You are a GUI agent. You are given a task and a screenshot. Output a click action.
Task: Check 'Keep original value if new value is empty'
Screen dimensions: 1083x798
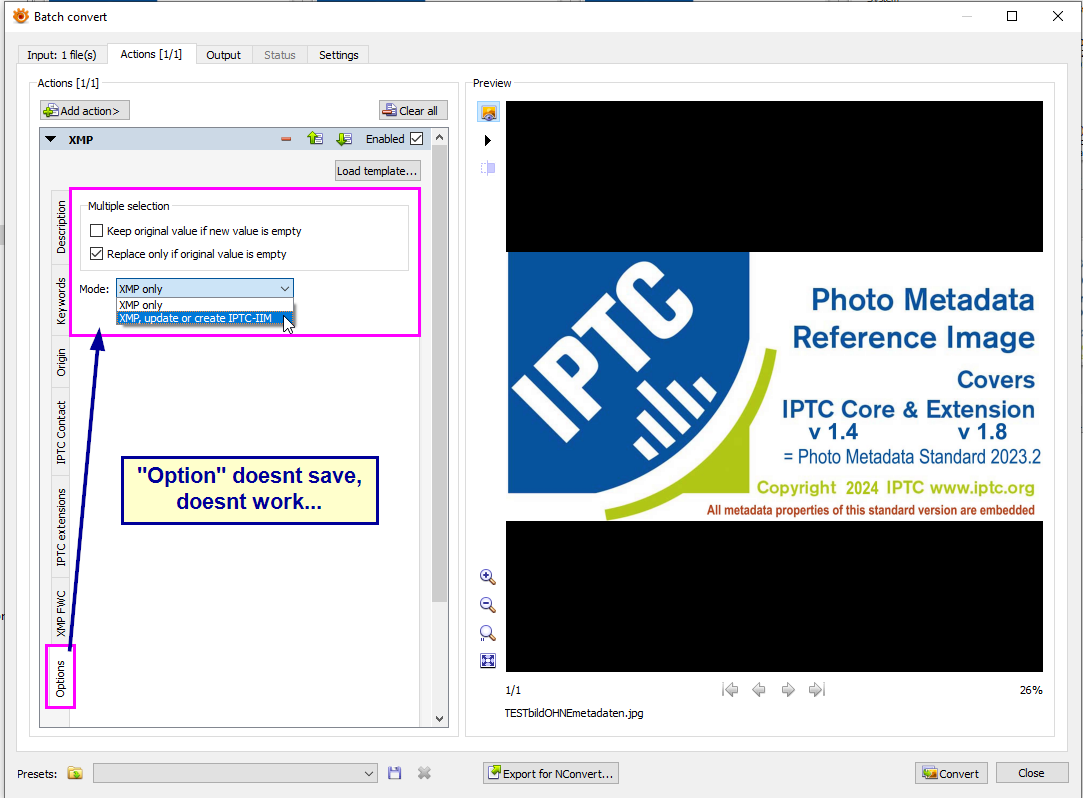point(97,231)
